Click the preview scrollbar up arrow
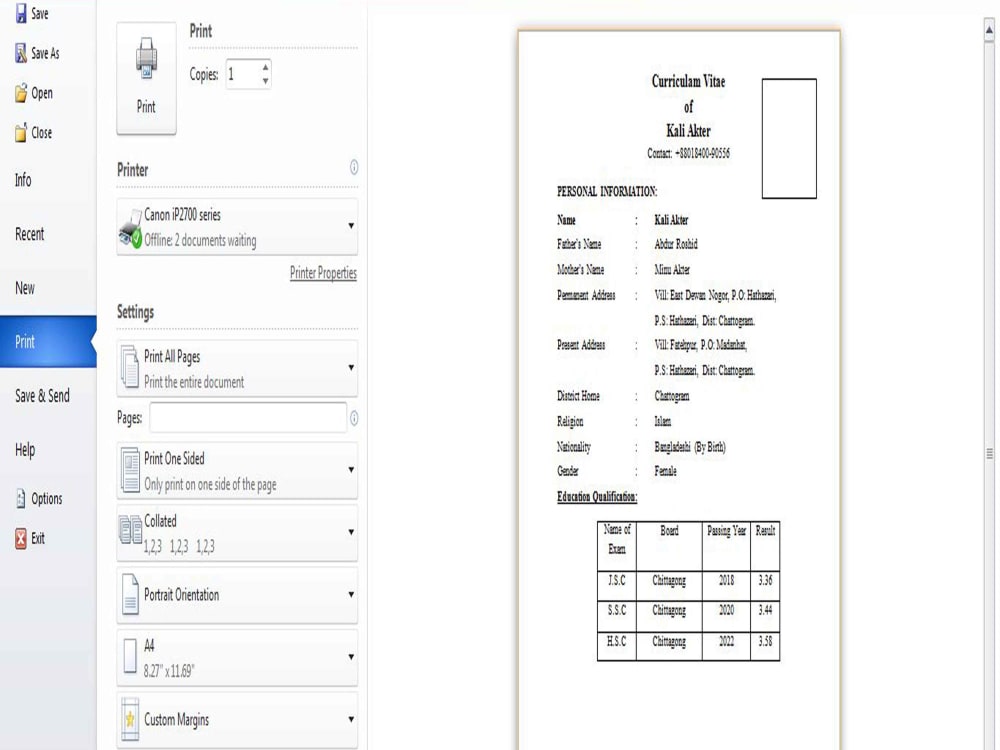Screen dimensions: 1000x750 point(989,30)
